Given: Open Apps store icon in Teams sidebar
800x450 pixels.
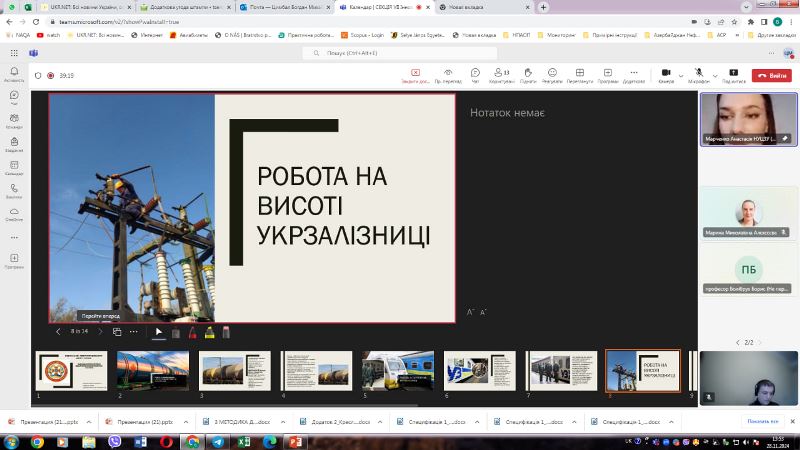Looking at the screenshot, I should (14, 261).
